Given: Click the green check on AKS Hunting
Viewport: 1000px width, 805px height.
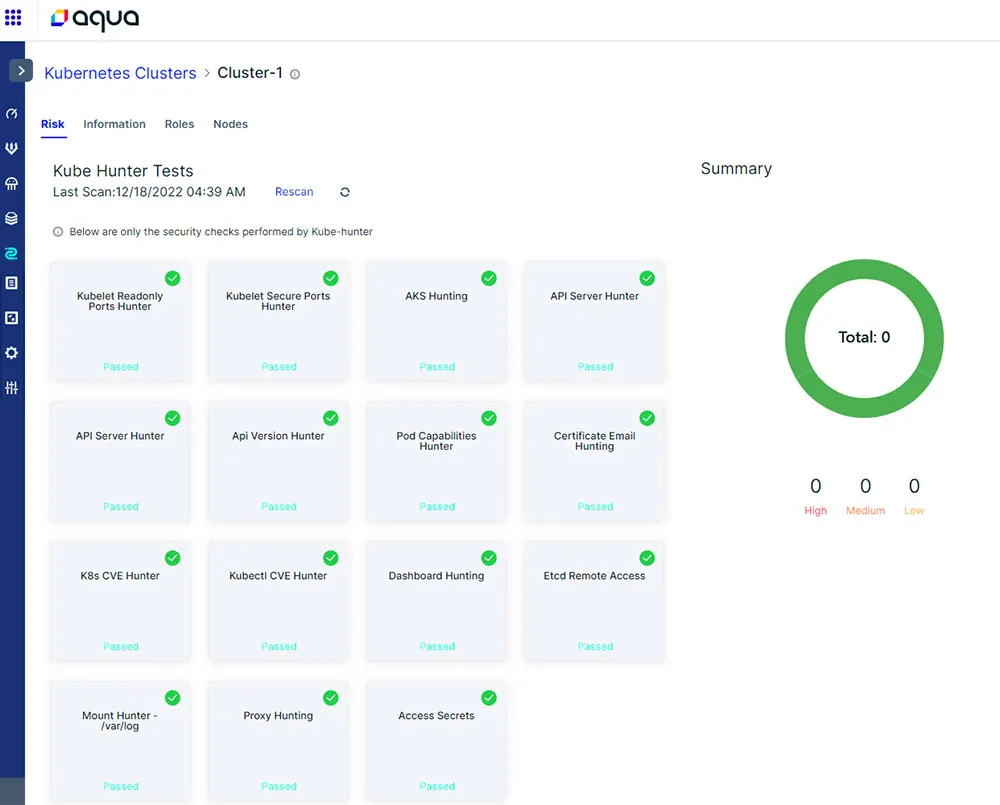Looking at the screenshot, I should pyautogui.click(x=489, y=278).
